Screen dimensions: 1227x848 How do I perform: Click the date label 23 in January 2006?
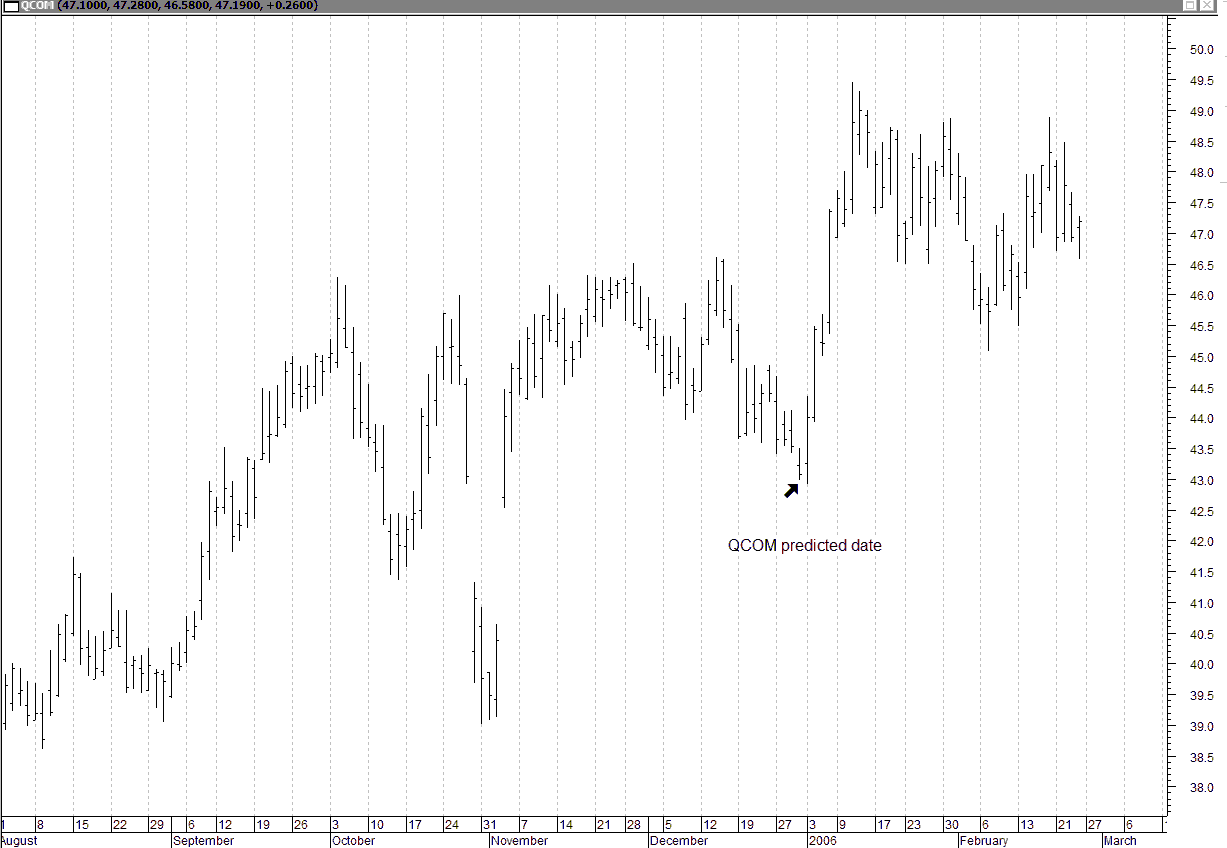914,825
